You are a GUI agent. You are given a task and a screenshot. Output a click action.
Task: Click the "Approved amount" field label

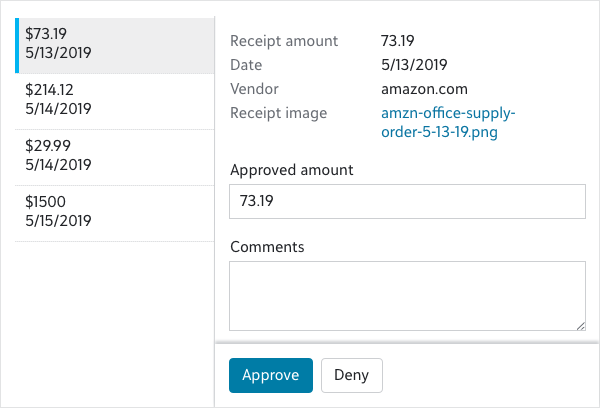coord(291,170)
